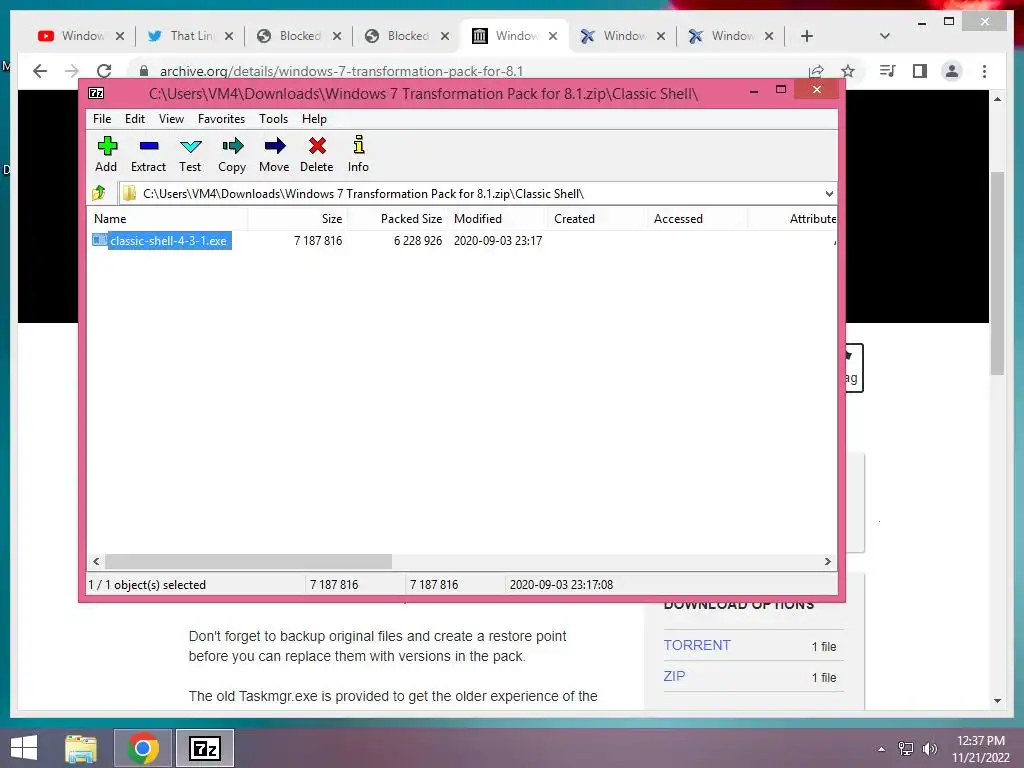Open the Edit menu
The width and height of the screenshot is (1024, 768).
pos(135,119)
